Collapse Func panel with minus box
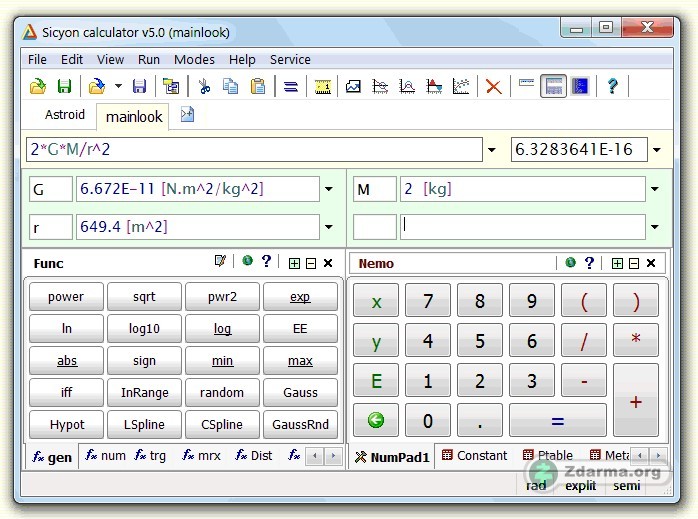The image size is (698, 519). [x=311, y=264]
